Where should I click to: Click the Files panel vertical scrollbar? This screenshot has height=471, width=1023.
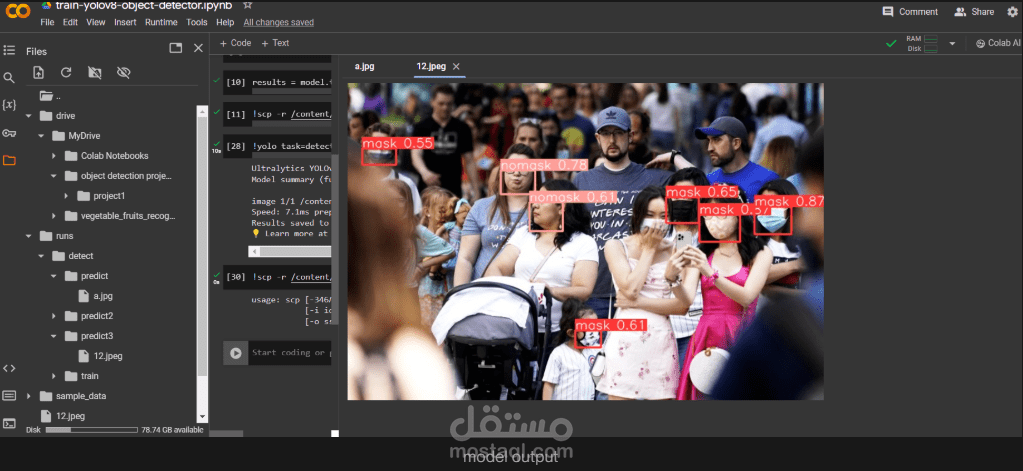(202, 264)
